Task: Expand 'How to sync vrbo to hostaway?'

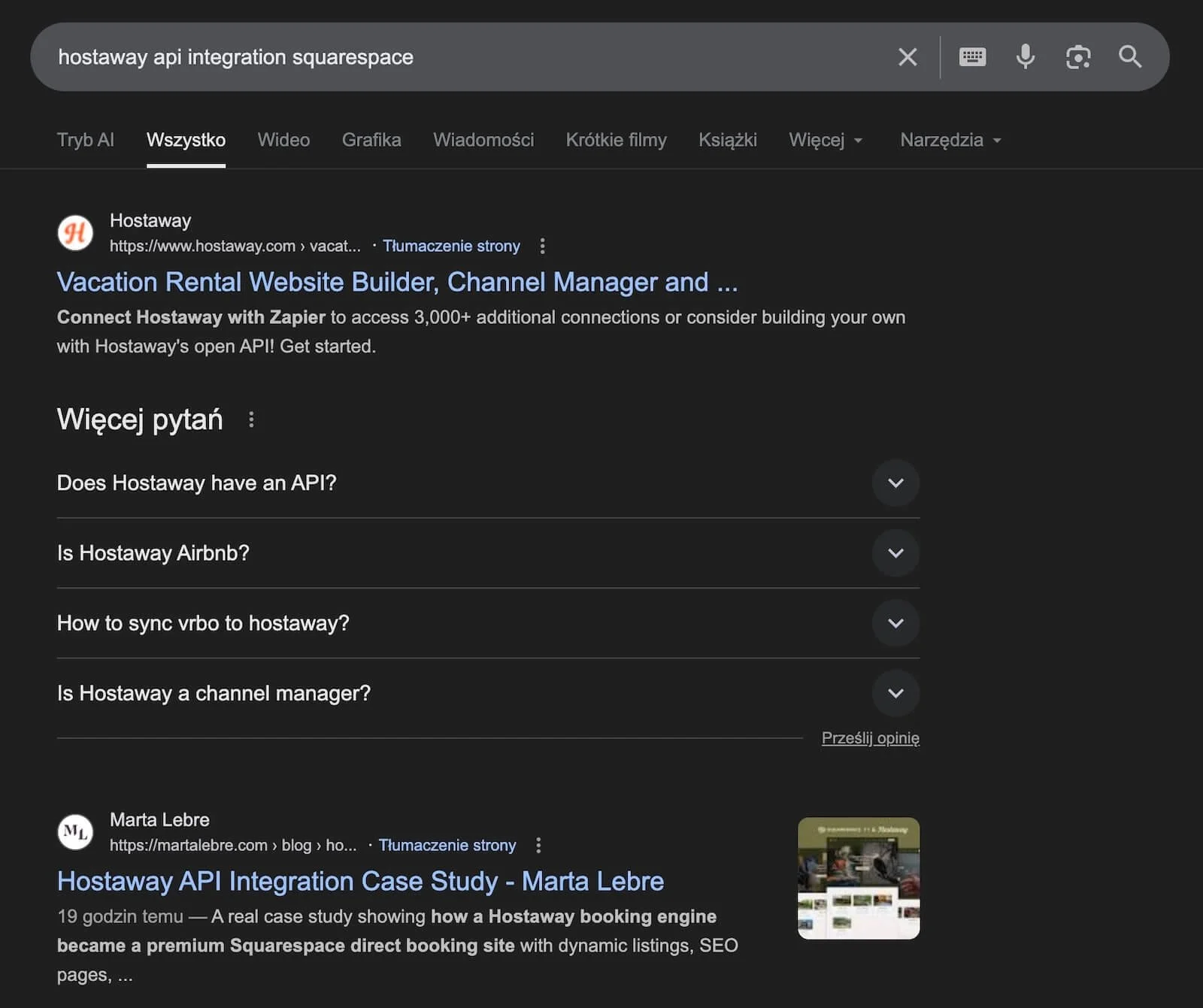Action: [x=895, y=623]
